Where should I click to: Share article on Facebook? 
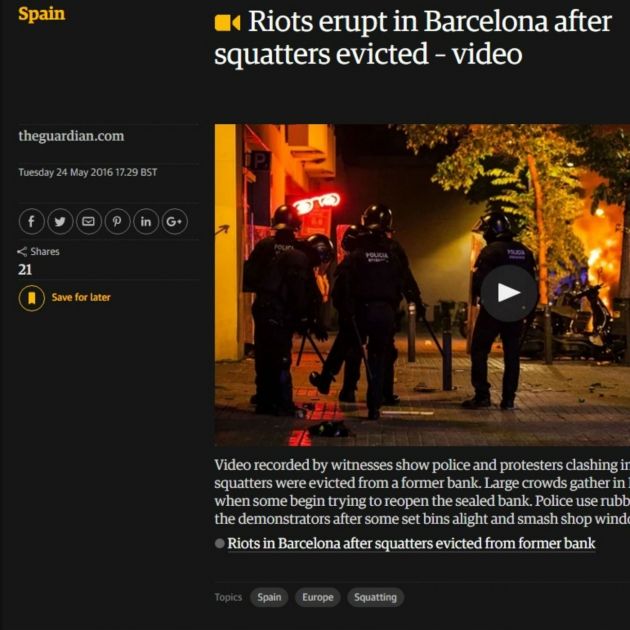[x=31, y=221]
